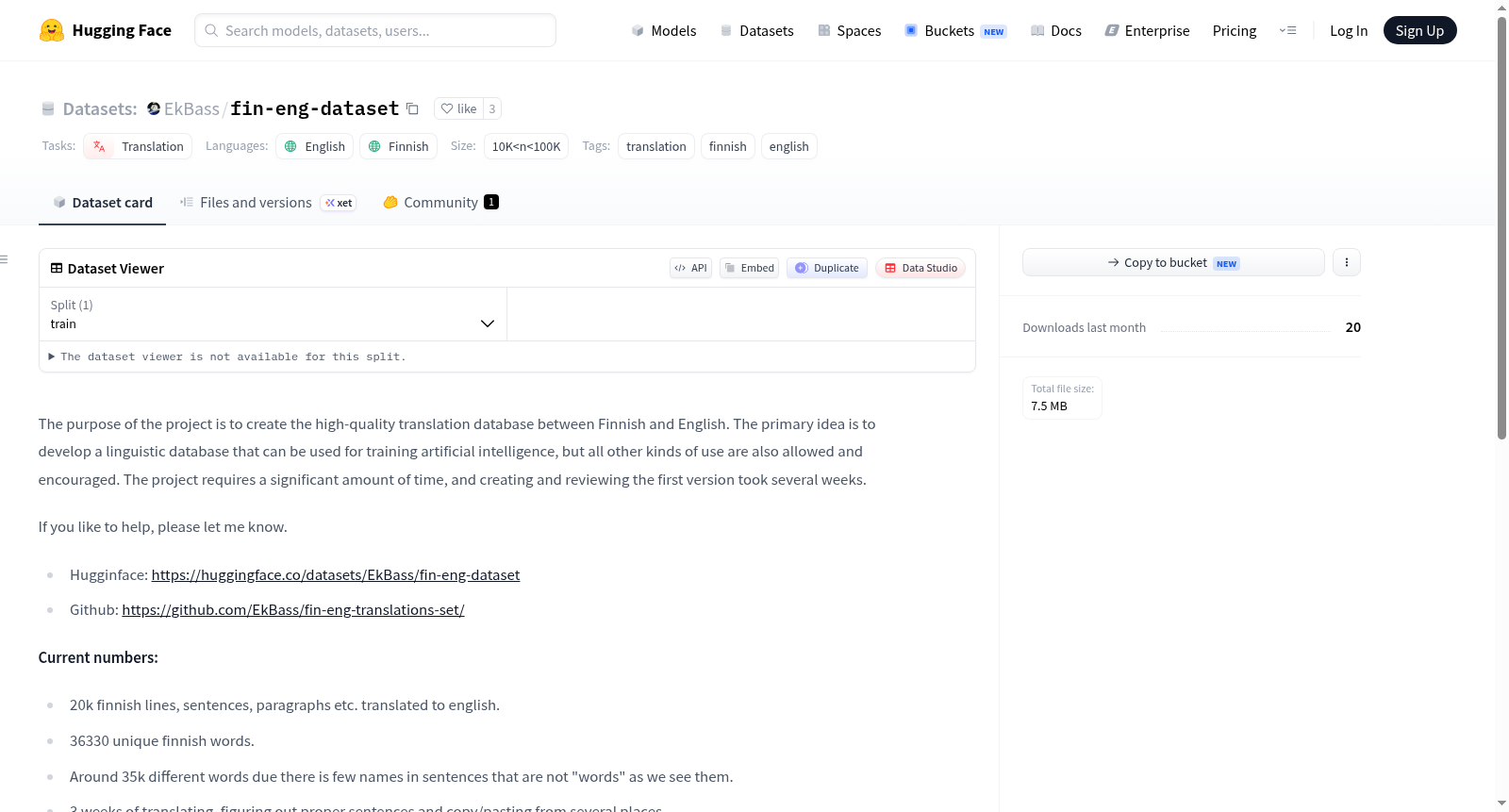Click the Total file size 7.5 MB box

(1062, 398)
